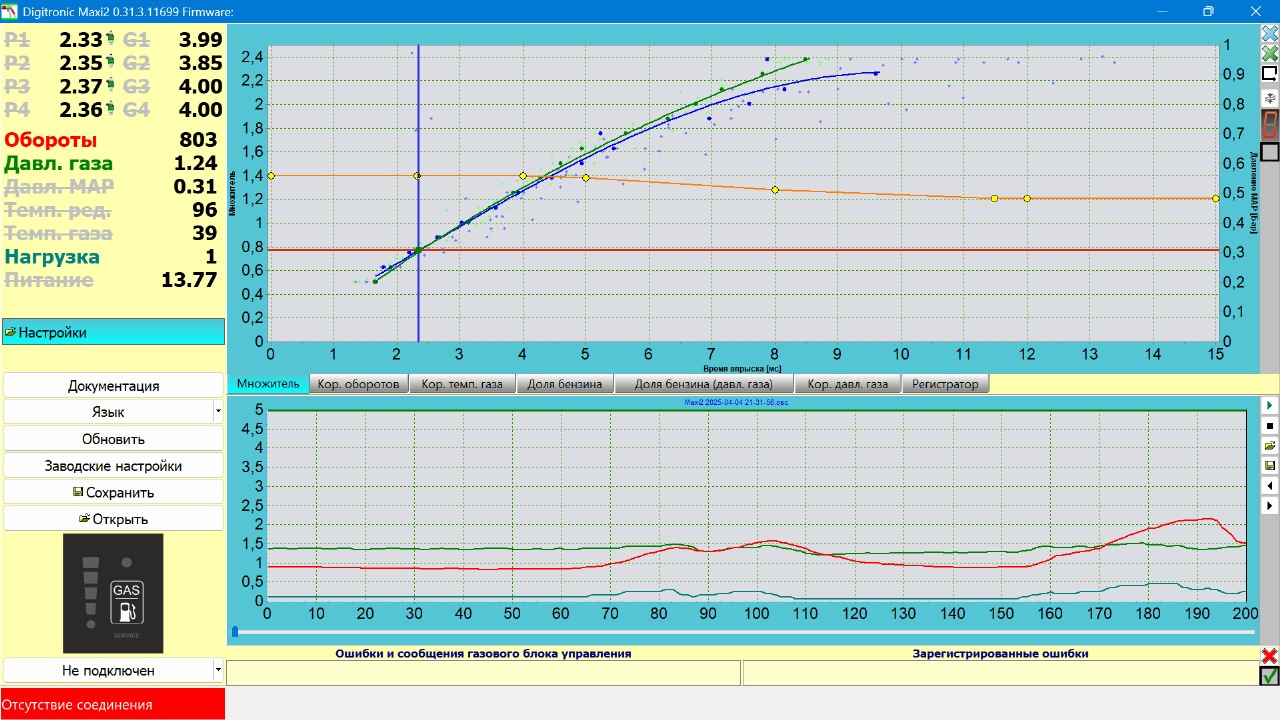Screen dimensions: 1280x720
Task: Click the GAS switch panel image
Action: 113,593
